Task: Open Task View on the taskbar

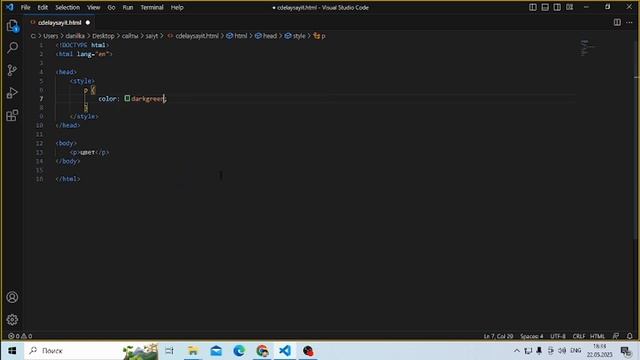Action: [x=169, y=351]
